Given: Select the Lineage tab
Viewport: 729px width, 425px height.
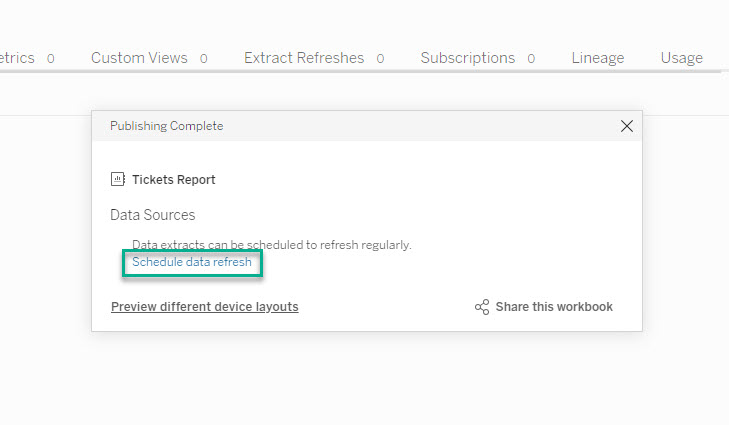Looking at the screenshot, I should pos(597,58).
